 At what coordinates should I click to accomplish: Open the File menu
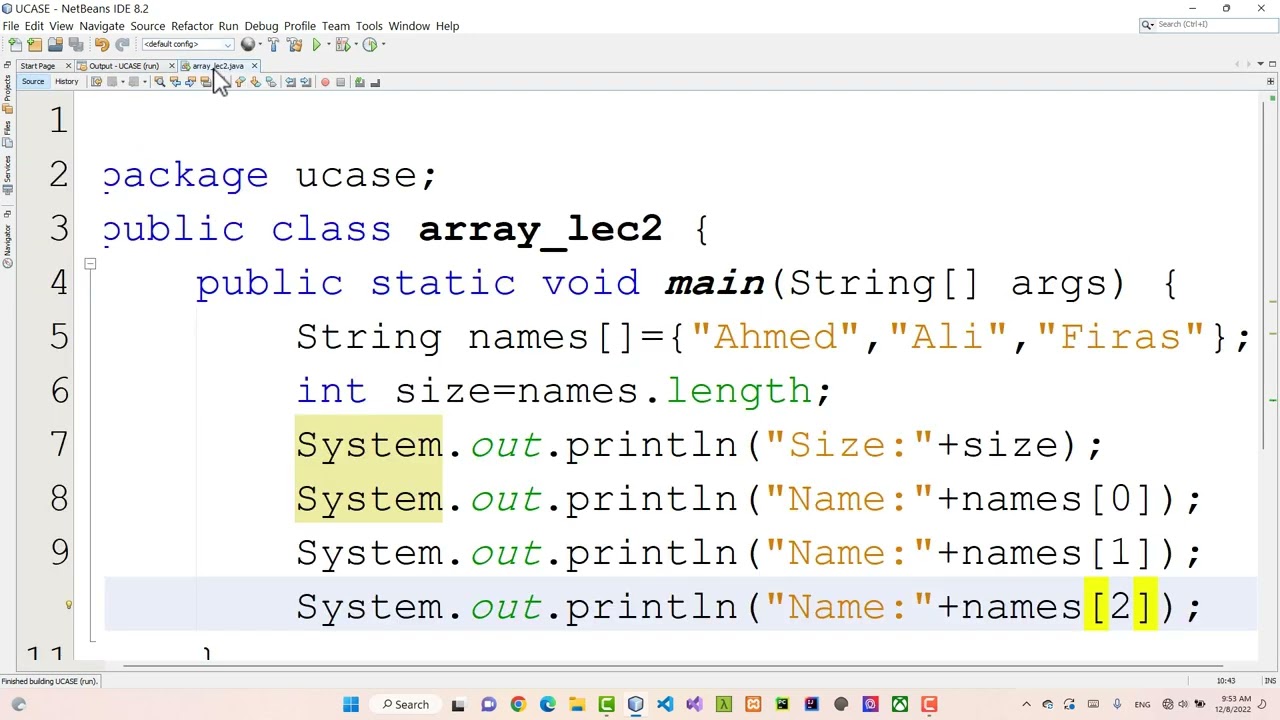click(11, 26)
